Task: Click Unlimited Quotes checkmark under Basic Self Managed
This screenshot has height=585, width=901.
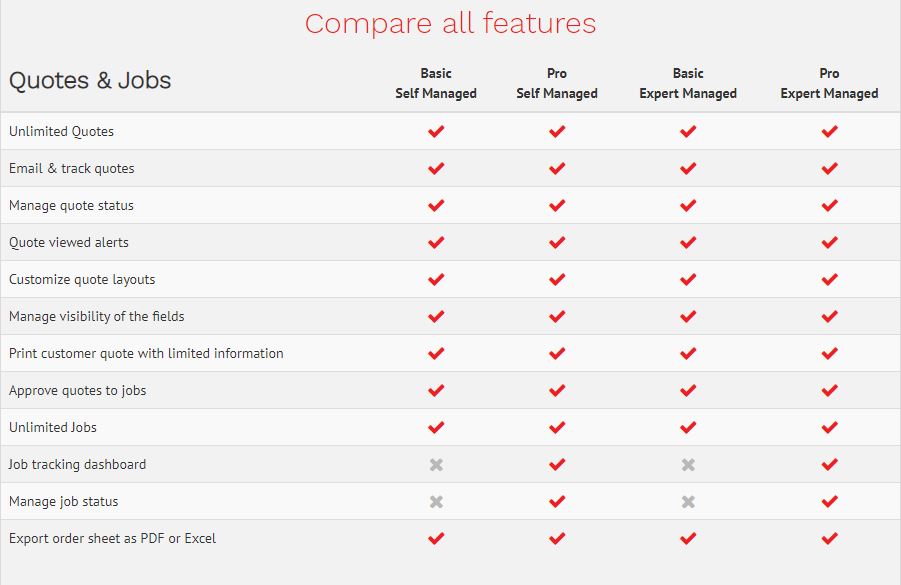Action: coord(436,131)
